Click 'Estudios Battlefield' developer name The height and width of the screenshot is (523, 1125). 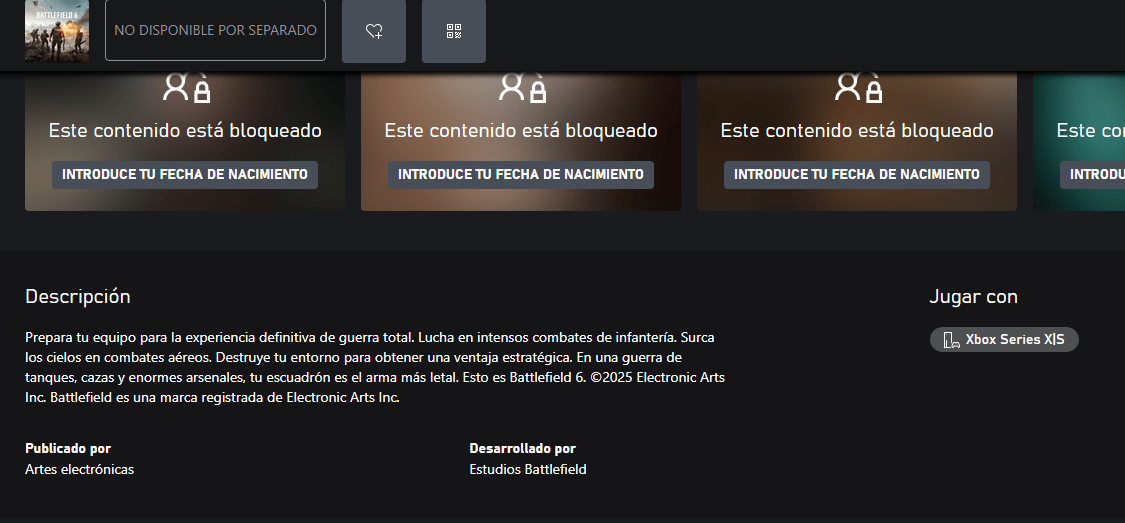[527, 469]
